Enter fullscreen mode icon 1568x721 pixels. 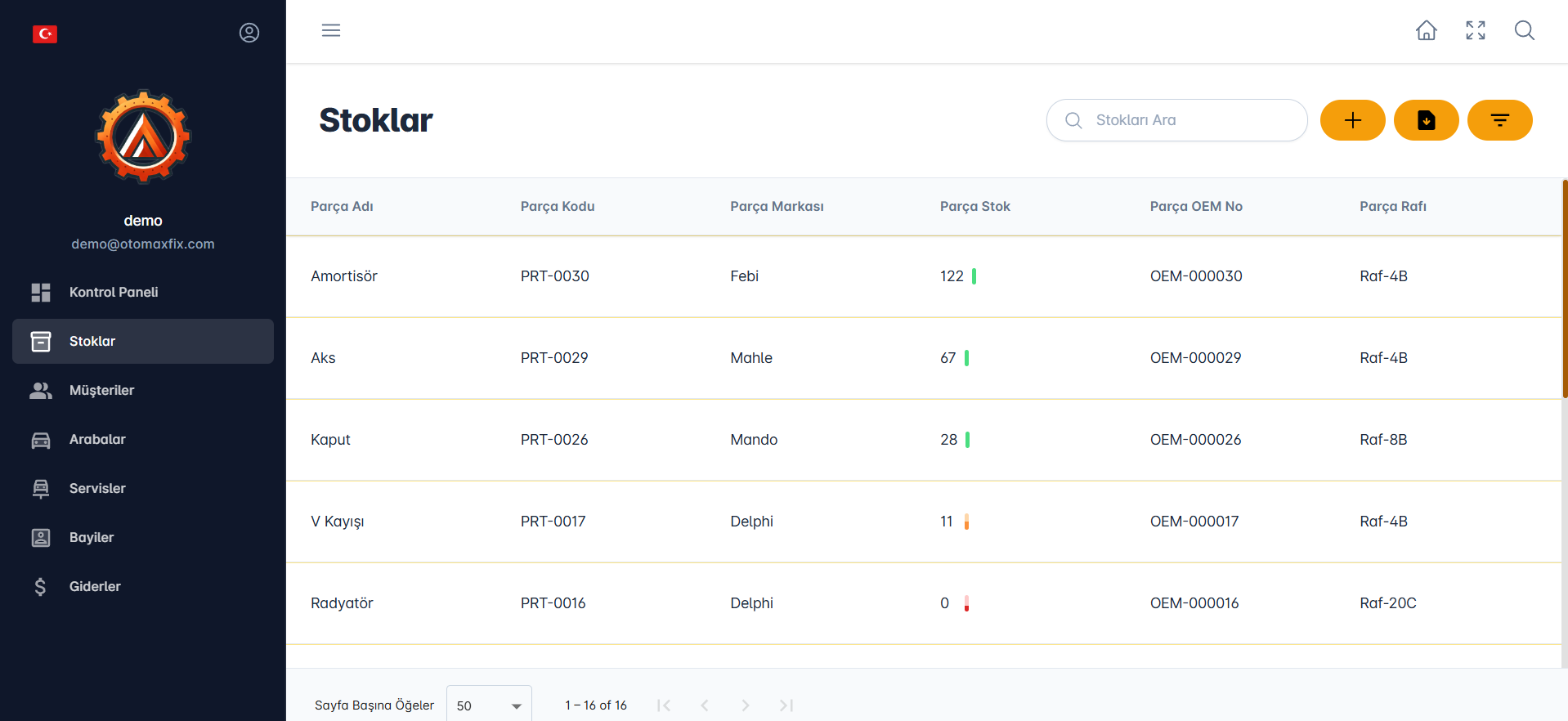coord(1476,30)
